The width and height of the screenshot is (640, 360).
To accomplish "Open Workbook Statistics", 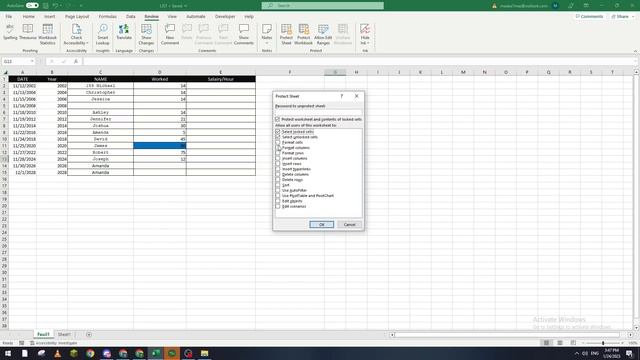I will click(47, 34).
